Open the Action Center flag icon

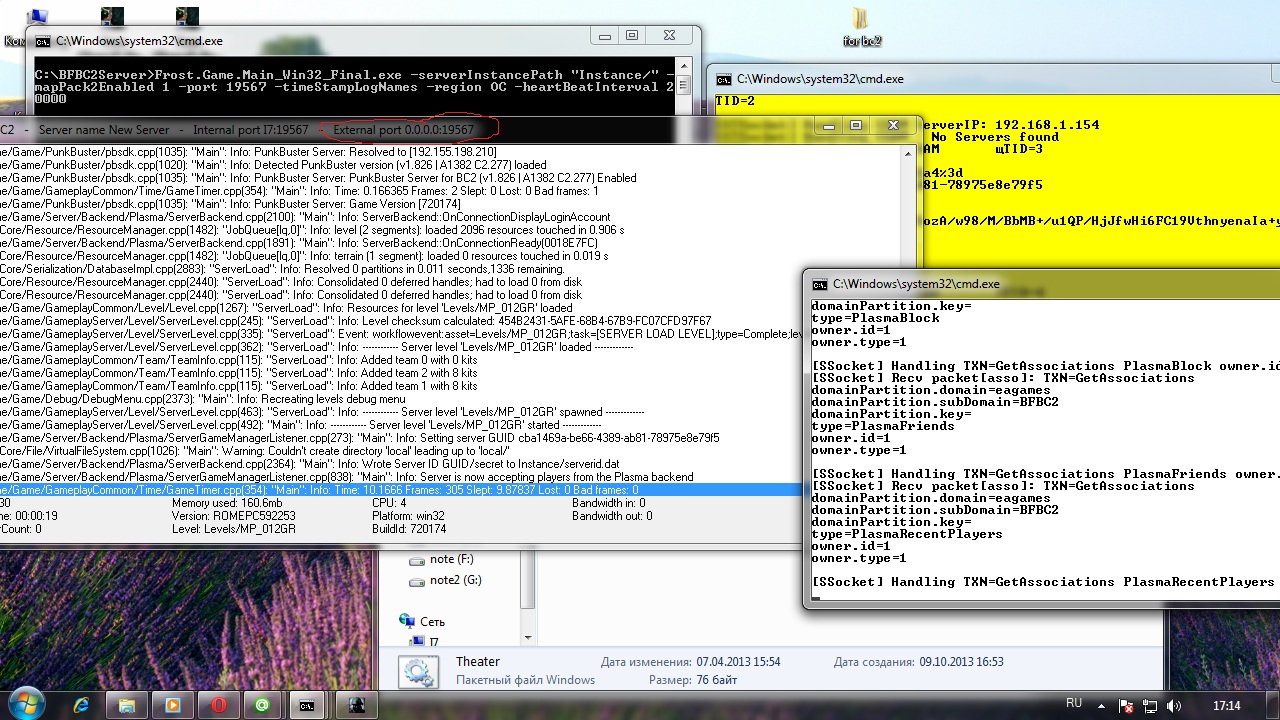(x=1124, y=705)
